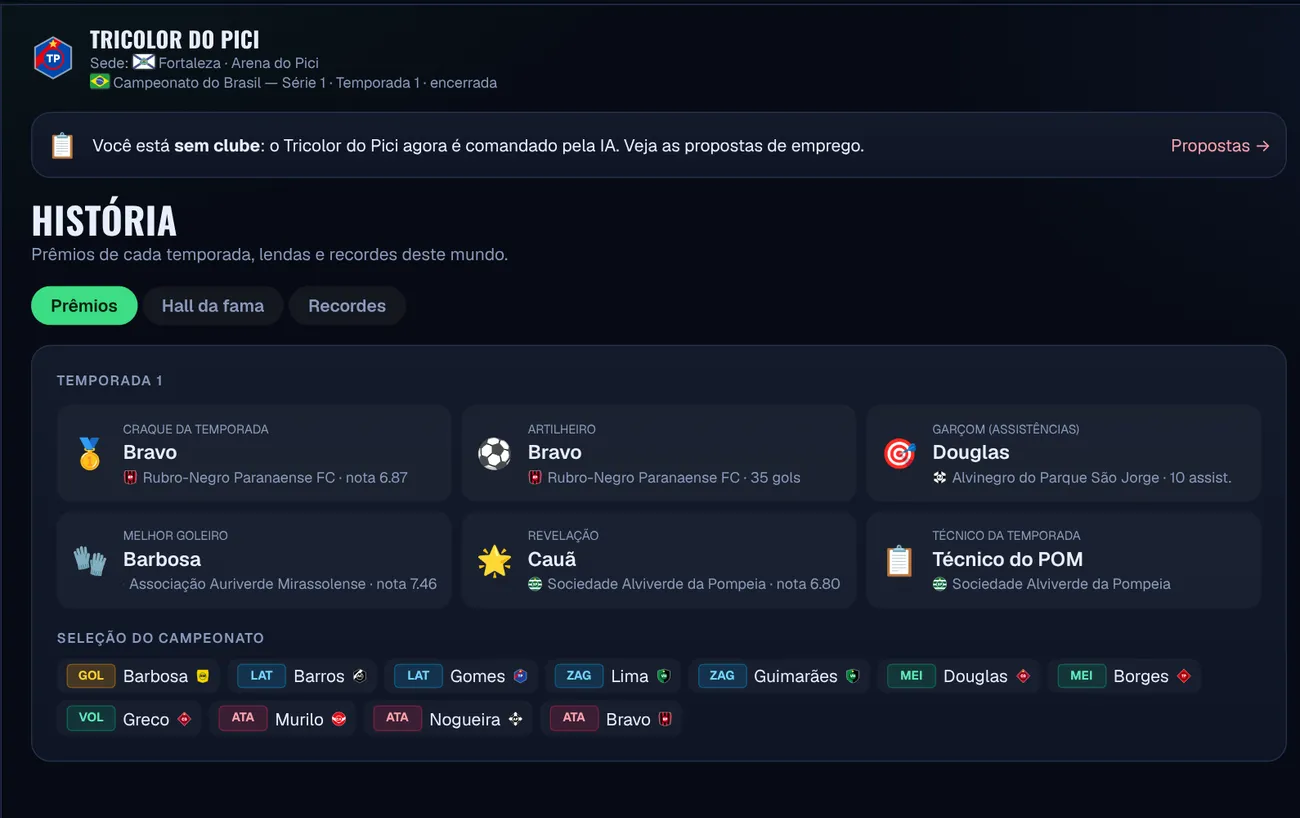Open the Recordes tab
This screenshot has width=1300, height=818.
tap(347, 306)
